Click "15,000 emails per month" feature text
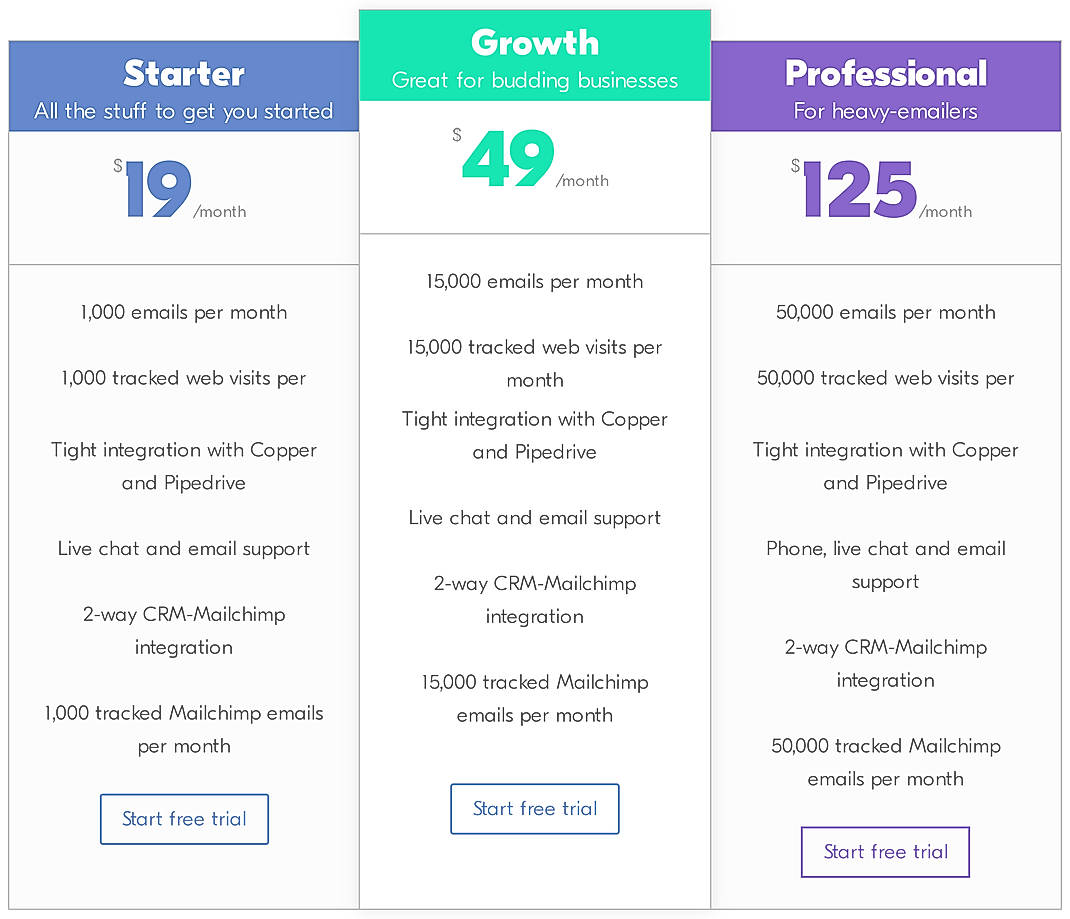 [x=535, y=281]
